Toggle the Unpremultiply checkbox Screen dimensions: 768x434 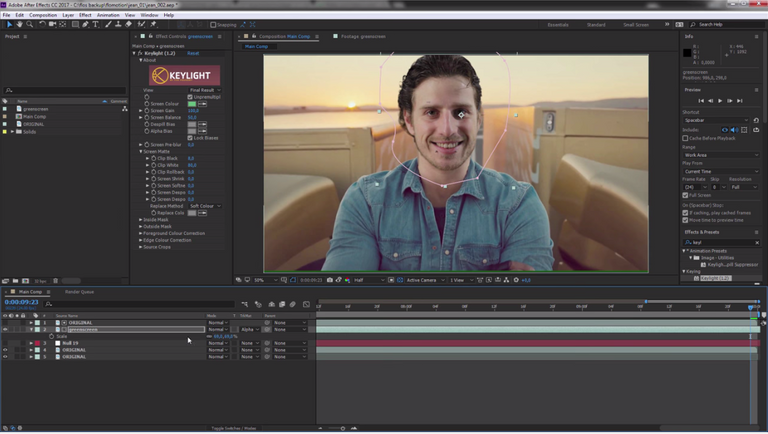pos(190,97)
